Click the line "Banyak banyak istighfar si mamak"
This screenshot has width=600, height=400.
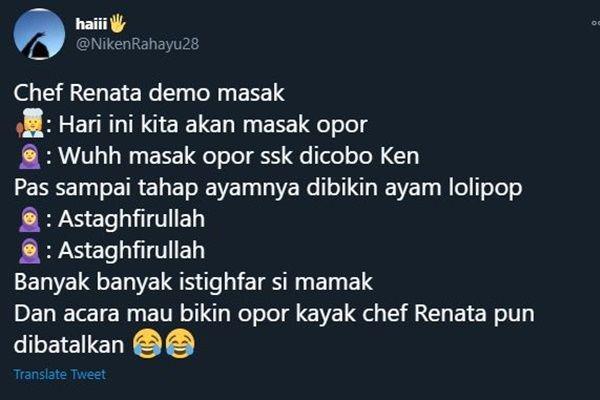193,282
